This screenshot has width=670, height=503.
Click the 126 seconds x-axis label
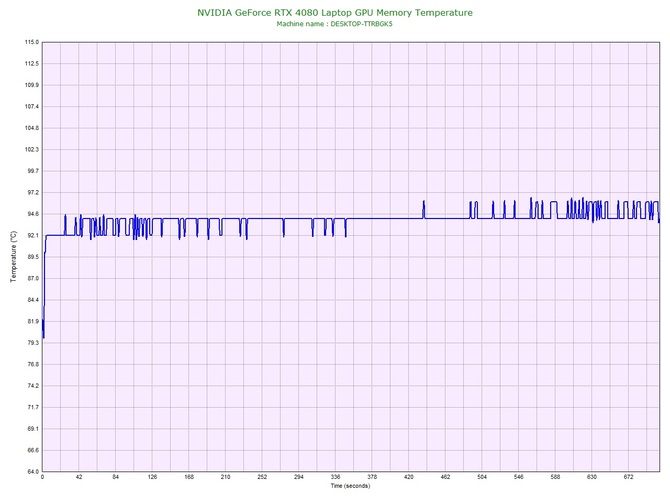(152, 477)
